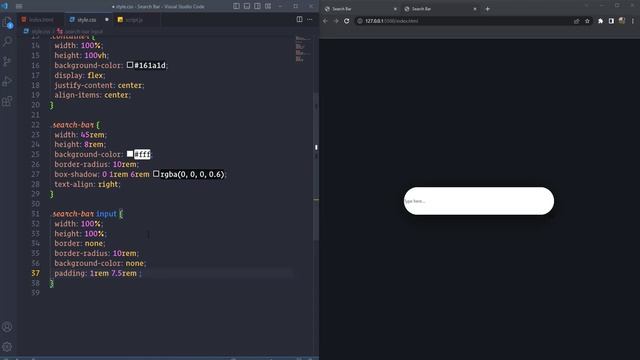Open the Extensions view in VS Code

pyautogui.click(x=7, y=101)
